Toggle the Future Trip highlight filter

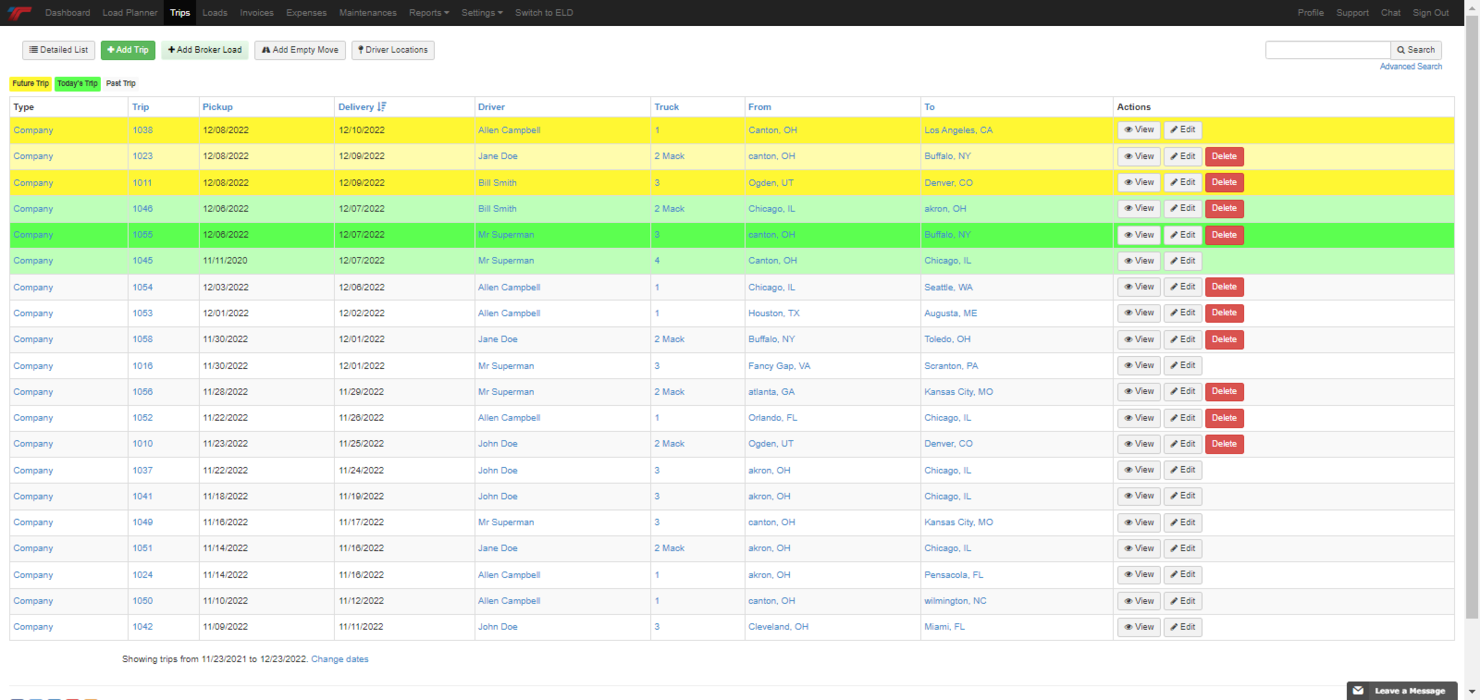click(x=29, y=83)
